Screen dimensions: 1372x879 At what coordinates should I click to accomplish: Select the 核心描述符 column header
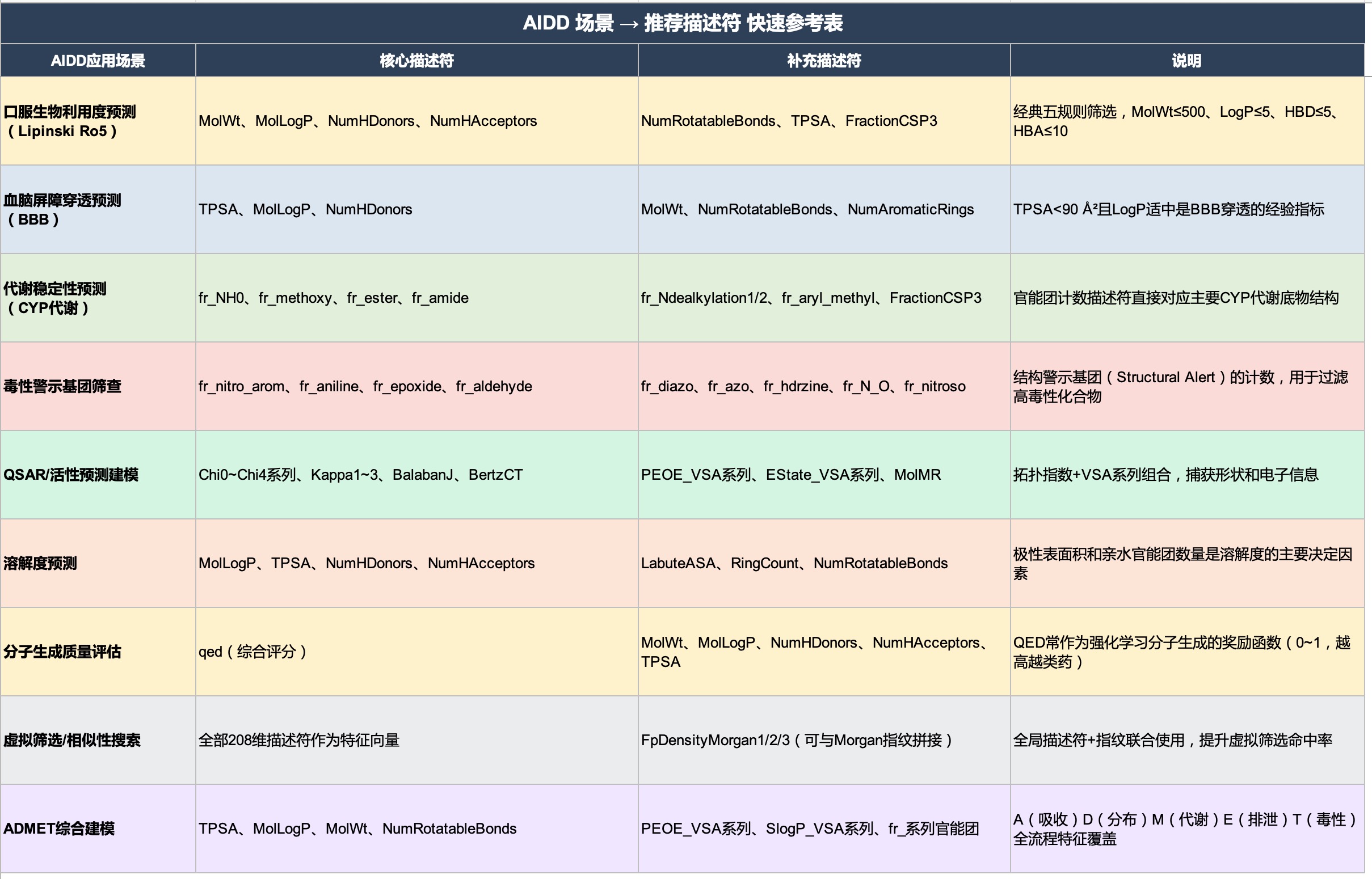point(415,61)
